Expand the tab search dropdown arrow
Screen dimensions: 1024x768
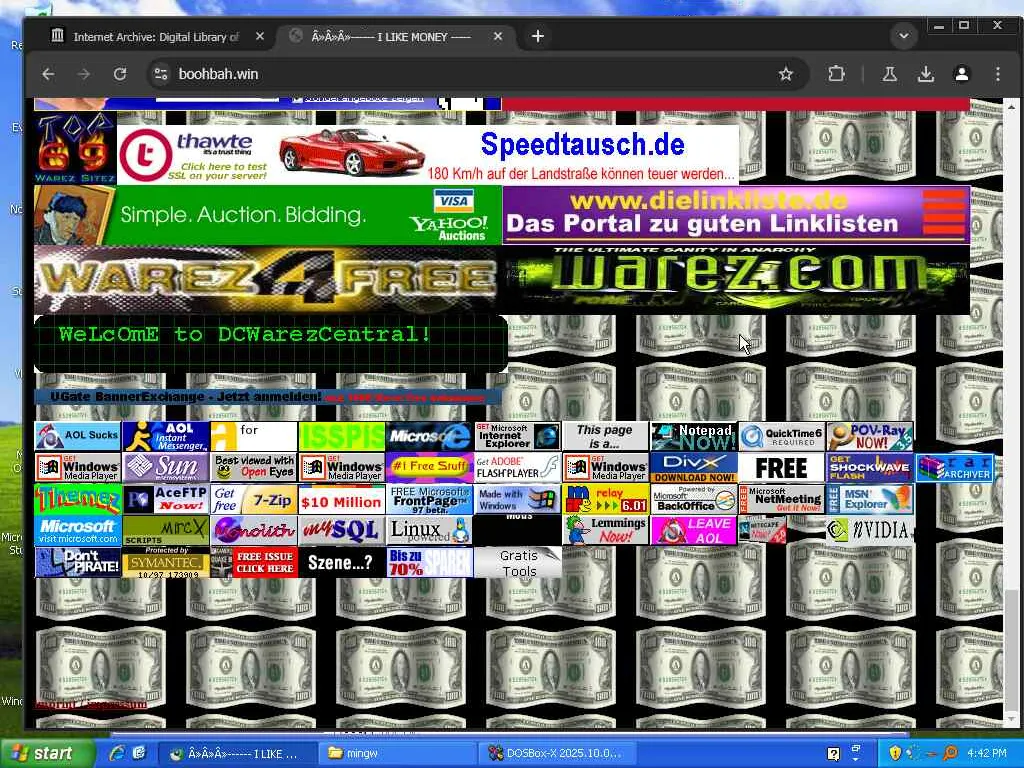point(904,36)
